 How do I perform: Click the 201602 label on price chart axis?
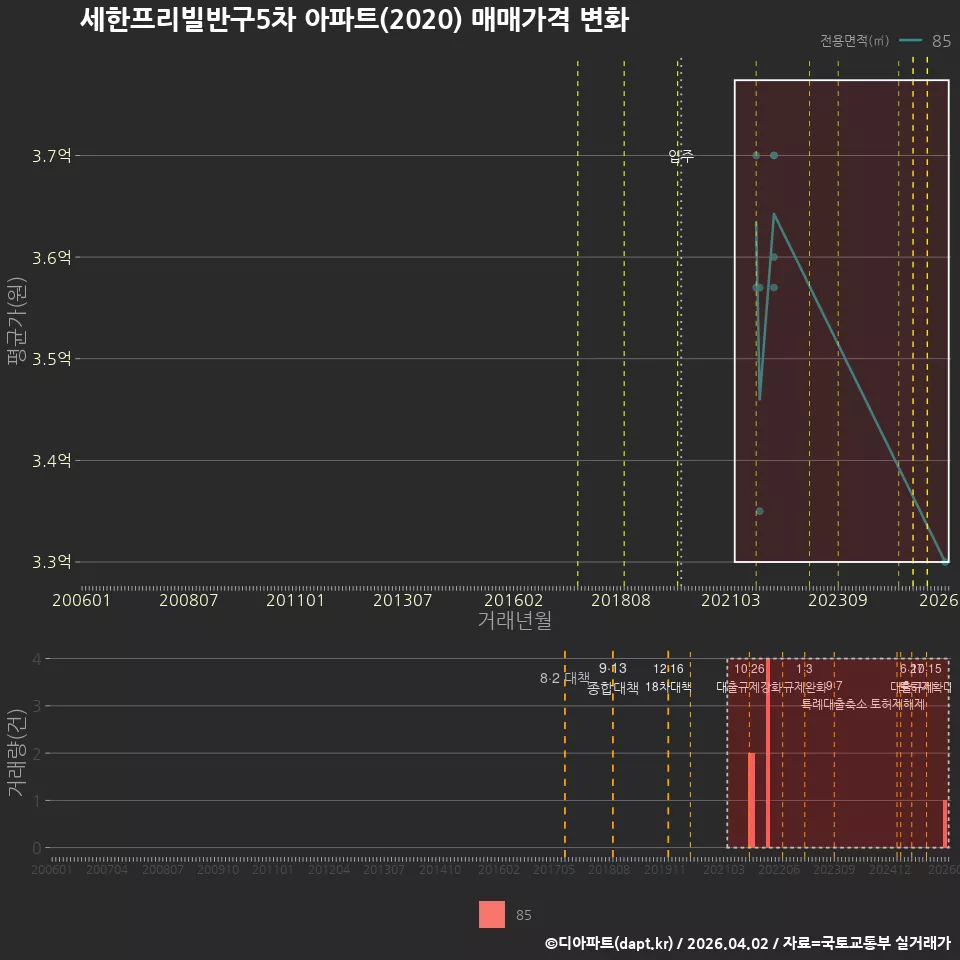pyautogui.click(x=513, y=600)
